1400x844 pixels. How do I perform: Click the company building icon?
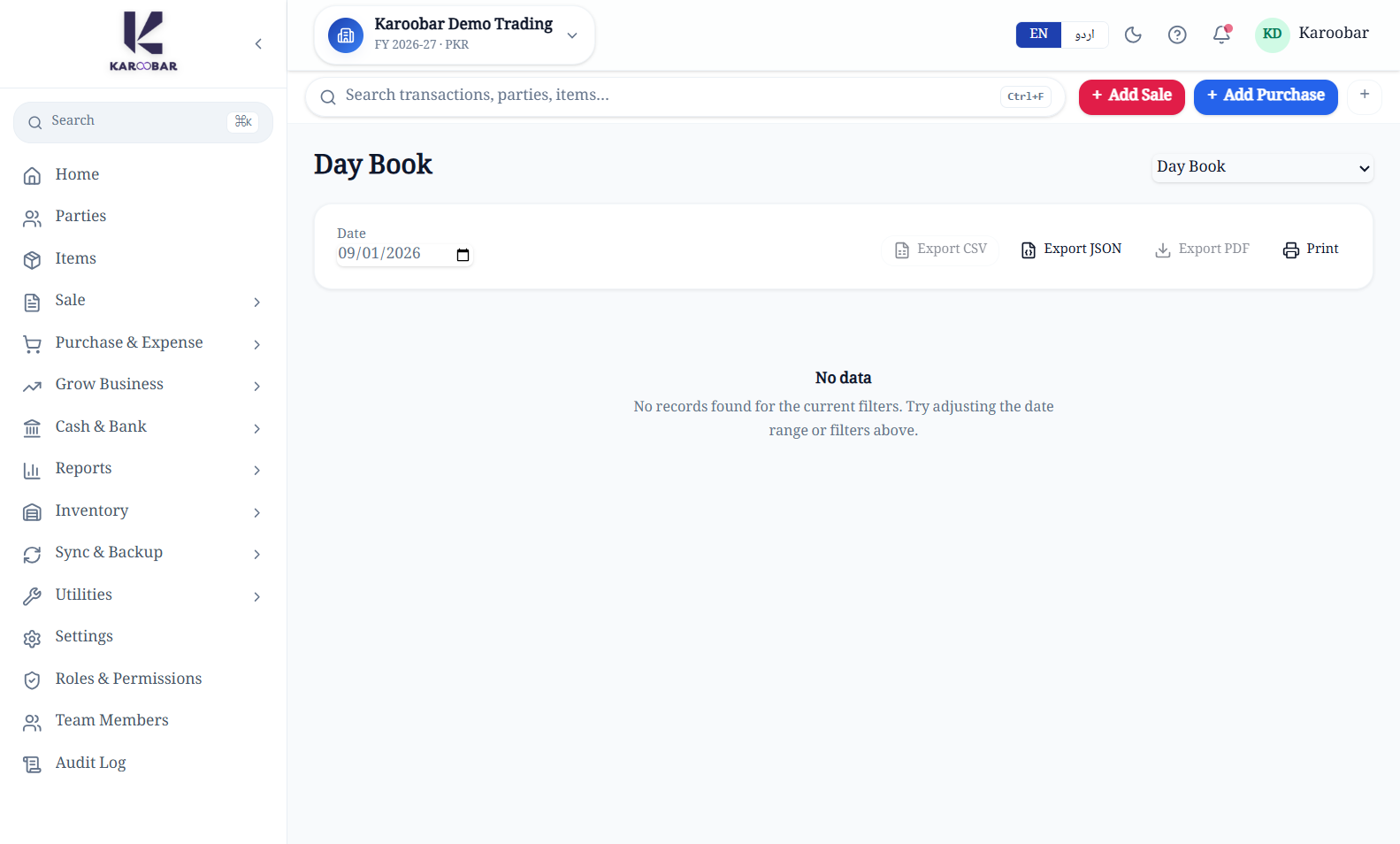346,35
